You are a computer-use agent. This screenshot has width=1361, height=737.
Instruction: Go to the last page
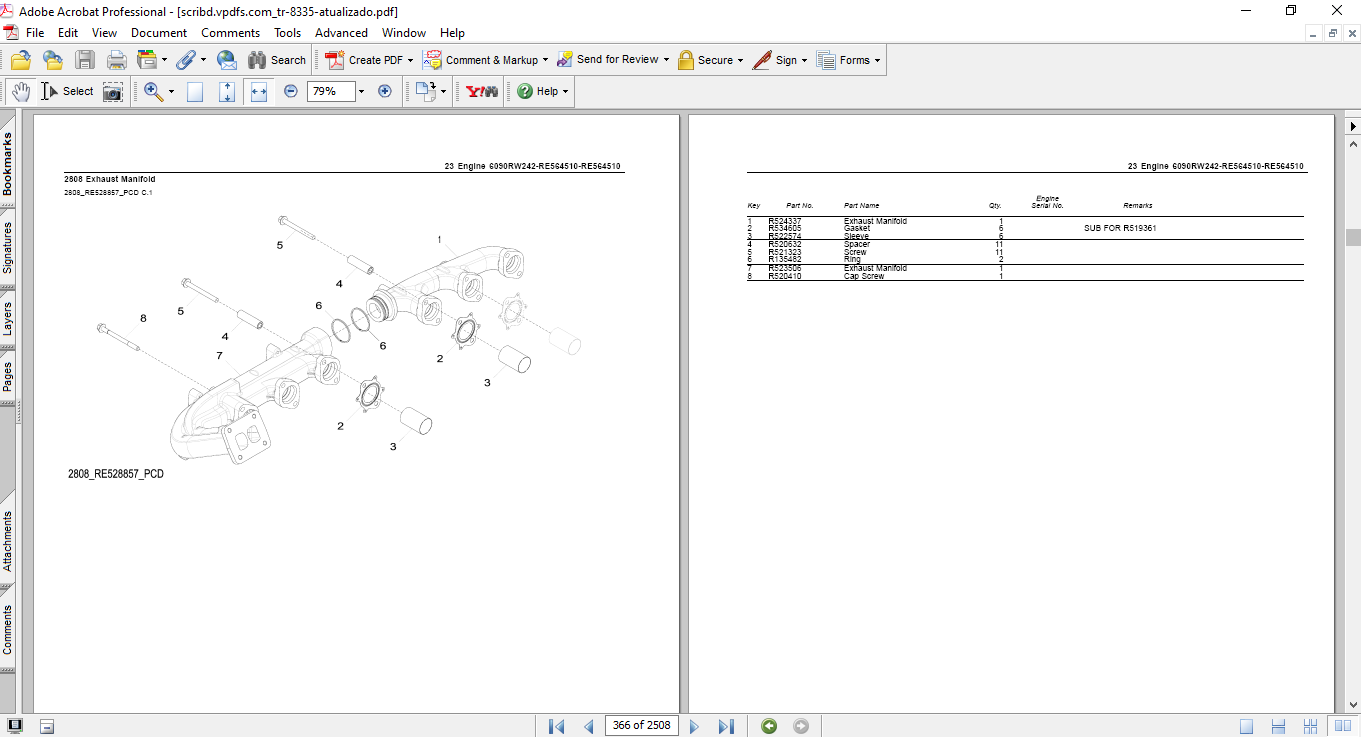click(x=727, y=726)
